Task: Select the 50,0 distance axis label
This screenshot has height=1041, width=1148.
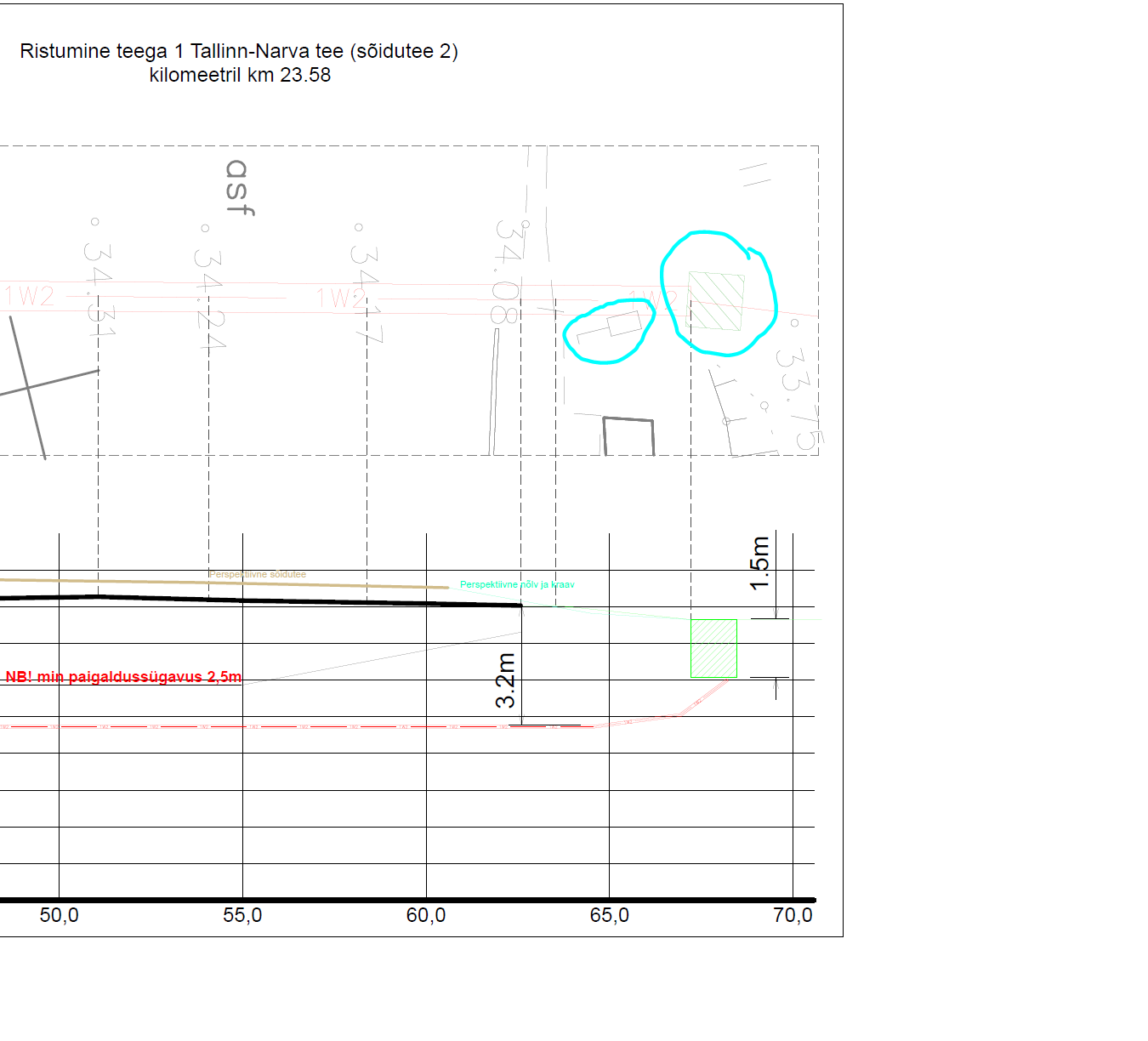Action: pyautogui.click(x=59, y=915)
